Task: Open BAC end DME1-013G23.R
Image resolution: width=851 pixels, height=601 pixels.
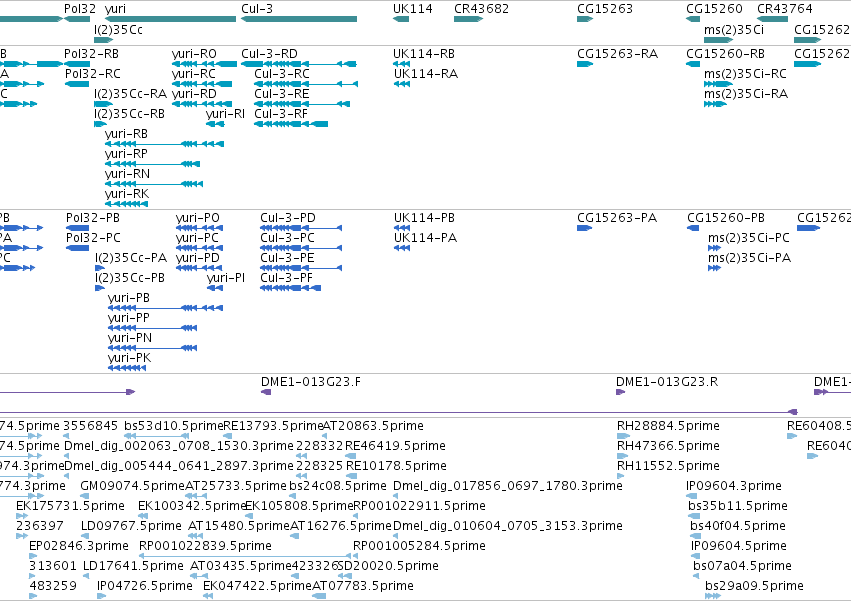Action: coord(667,382)
